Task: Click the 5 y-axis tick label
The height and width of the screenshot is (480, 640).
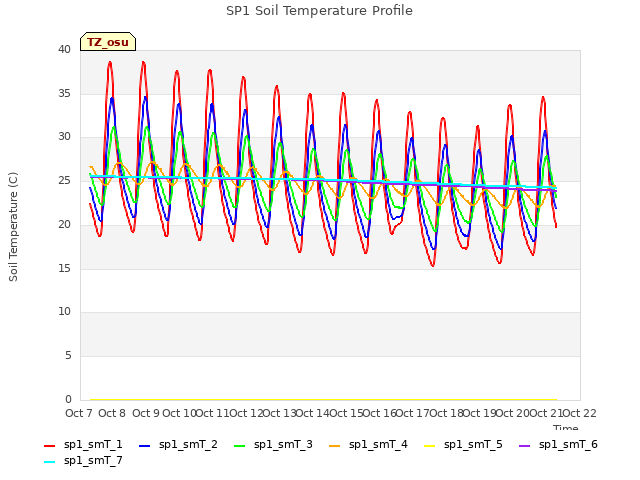Action: [68, 356]
